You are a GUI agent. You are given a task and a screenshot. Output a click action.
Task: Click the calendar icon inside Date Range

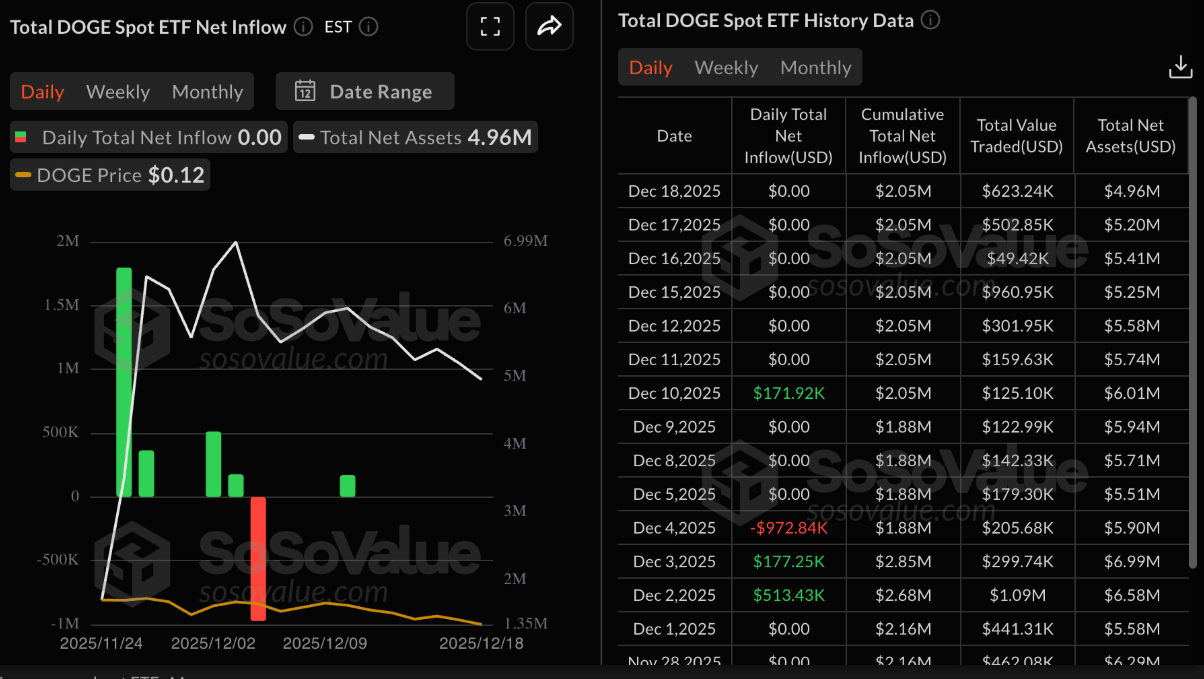305,91
